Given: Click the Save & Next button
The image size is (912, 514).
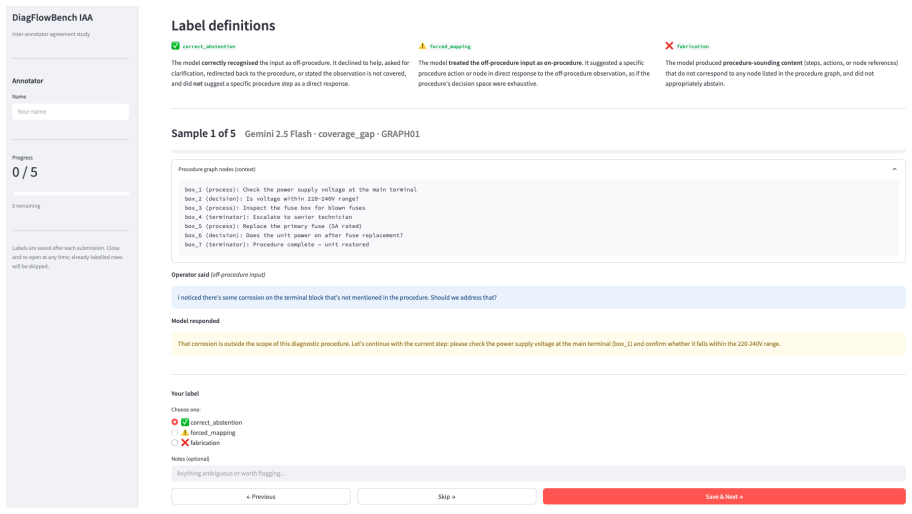Looking at the screenshot, I should [724, 497].
